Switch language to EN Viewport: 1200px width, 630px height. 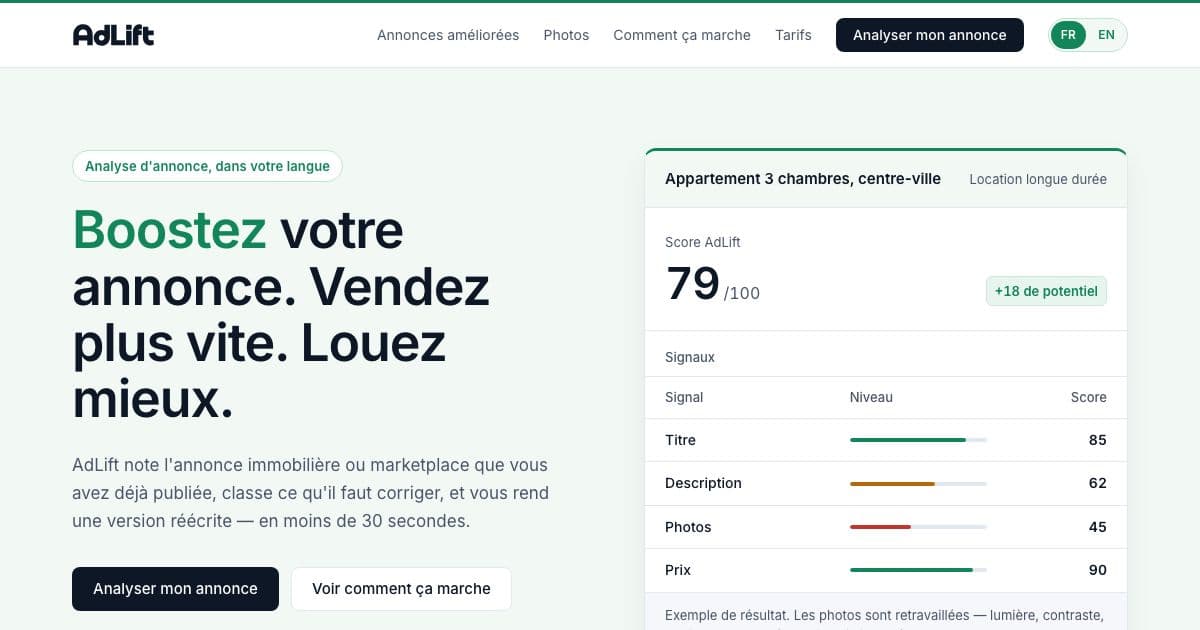(1106, 35)
